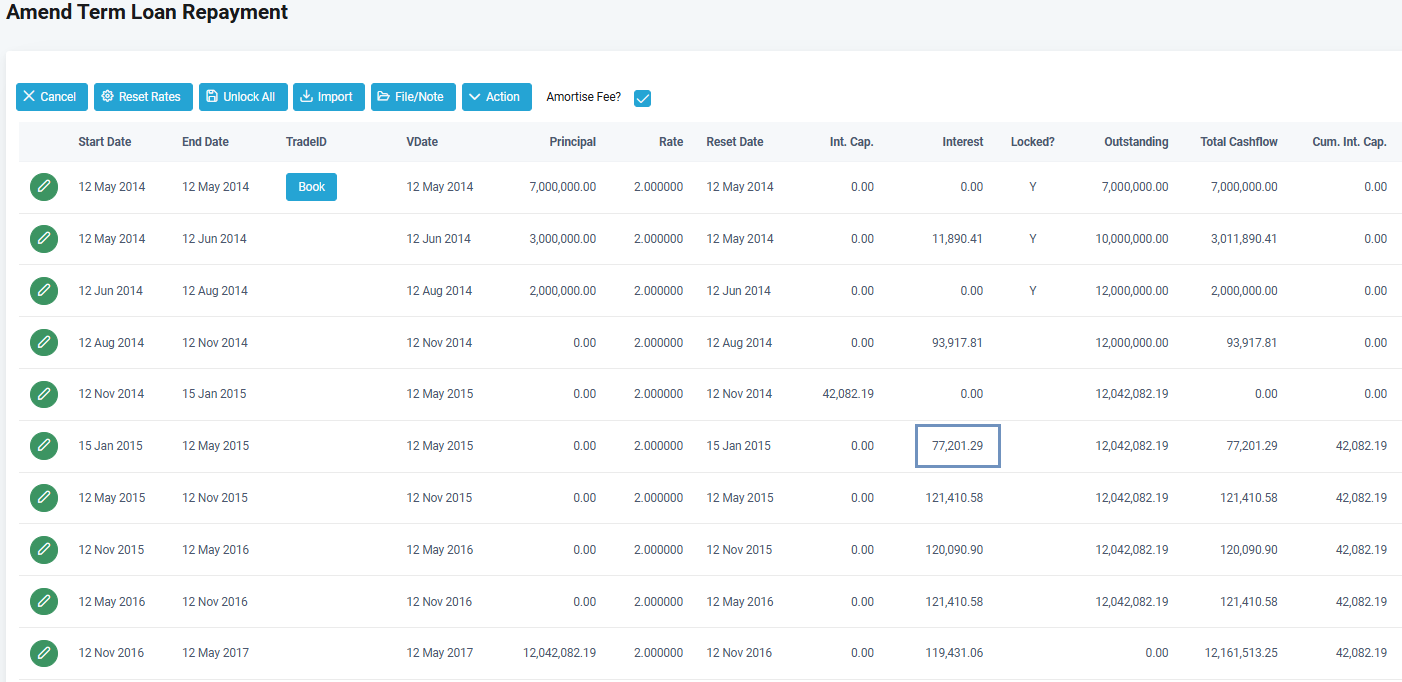Click the Outstanding column header
The width and height of the screenshot is (1402, 682).
1135,142
